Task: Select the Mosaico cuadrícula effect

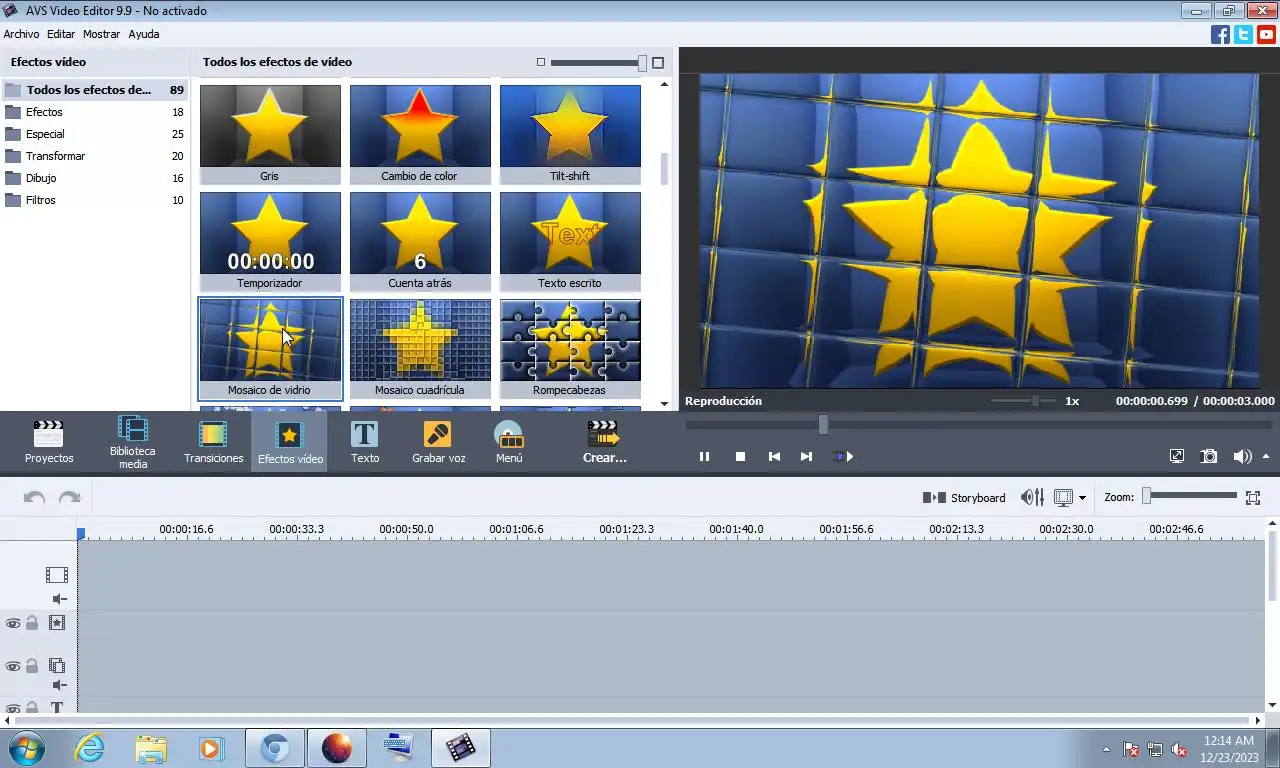Action: click(x=420, y=348)
